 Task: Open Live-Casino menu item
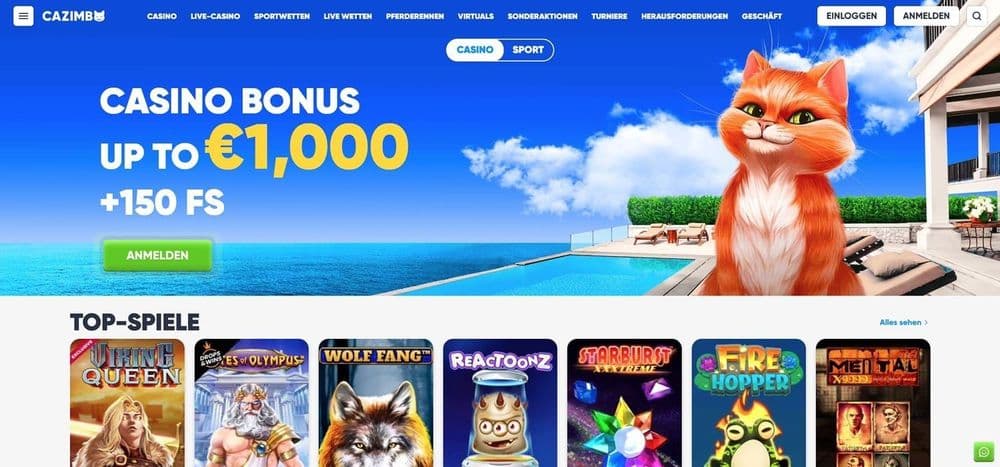pyautogui.click(x=216, y=17)
